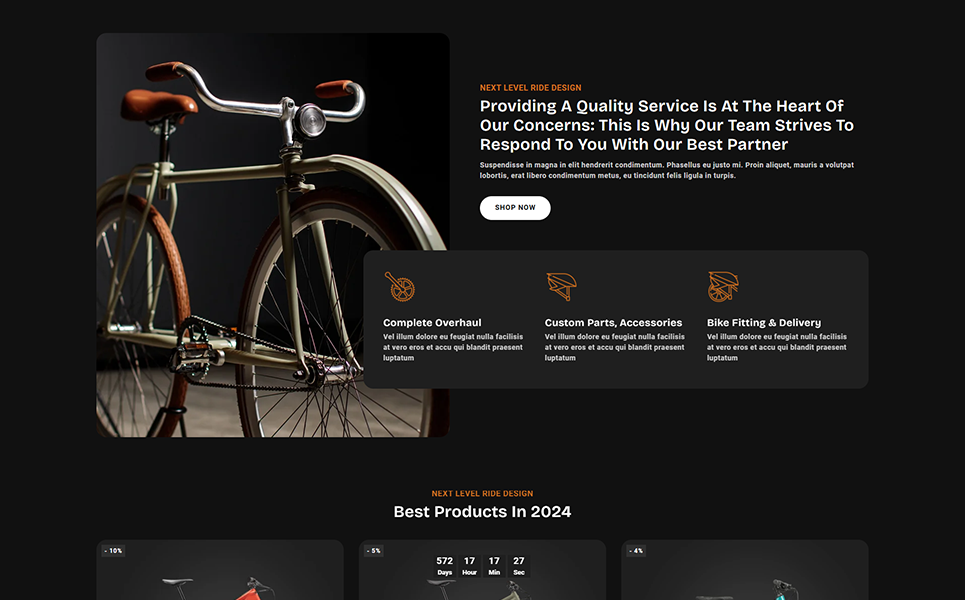Click the -10% discount badge
The height and width of the screenshot is (600, 965).
coord(114,551)
